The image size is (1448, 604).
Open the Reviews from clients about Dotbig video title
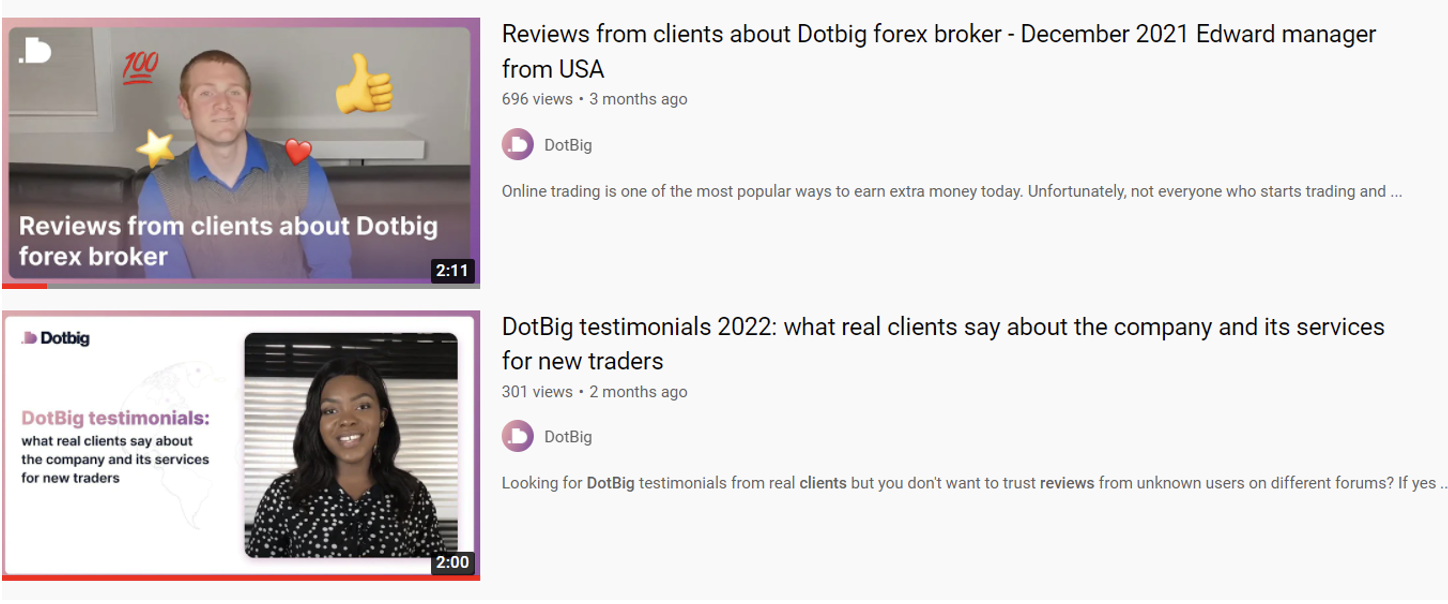939,51
